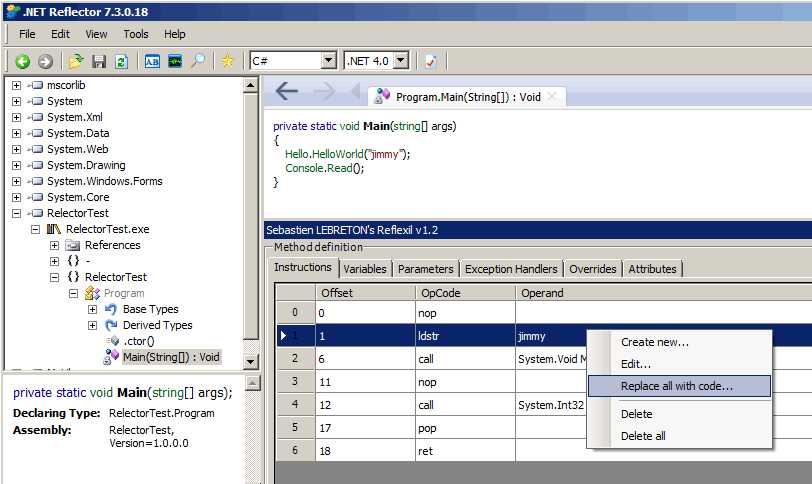Open an assembly with the folder icon
Screen dimensions: 812x484
(76, 62)
